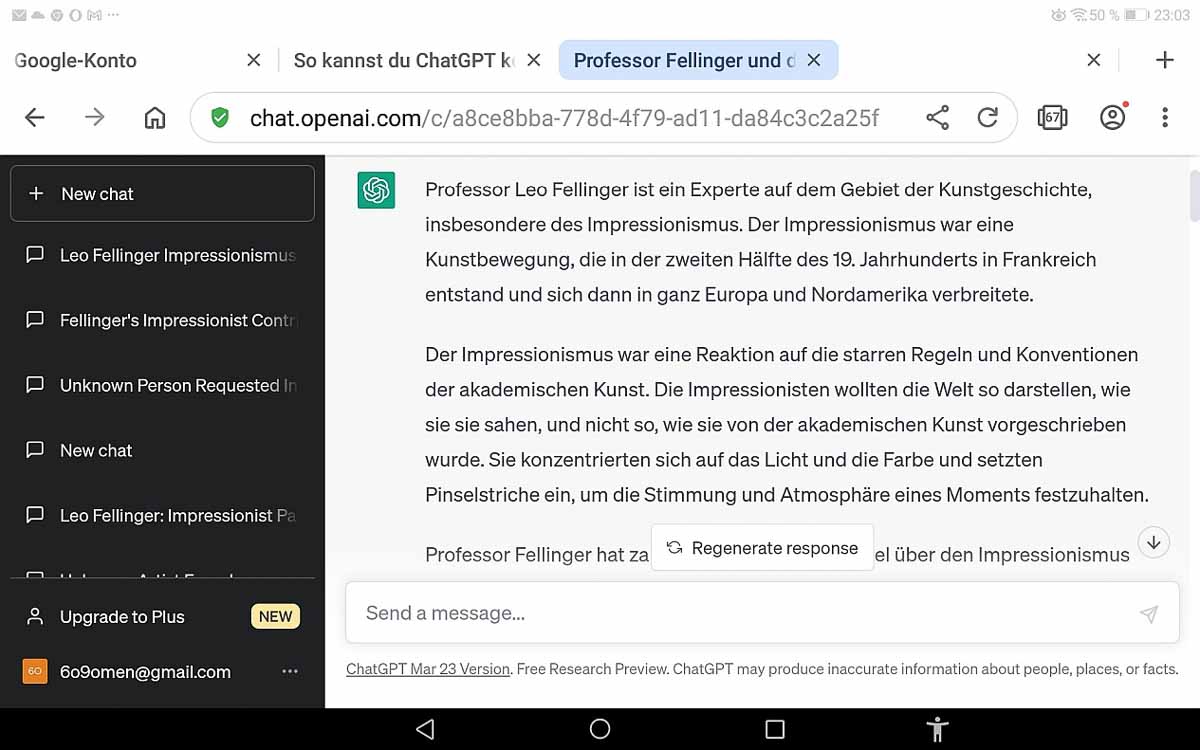Click the chat bubble icon beside 'Unknown Person Requested'
The height and width of the screenshot is (750, 1200).
coord(35,385)
